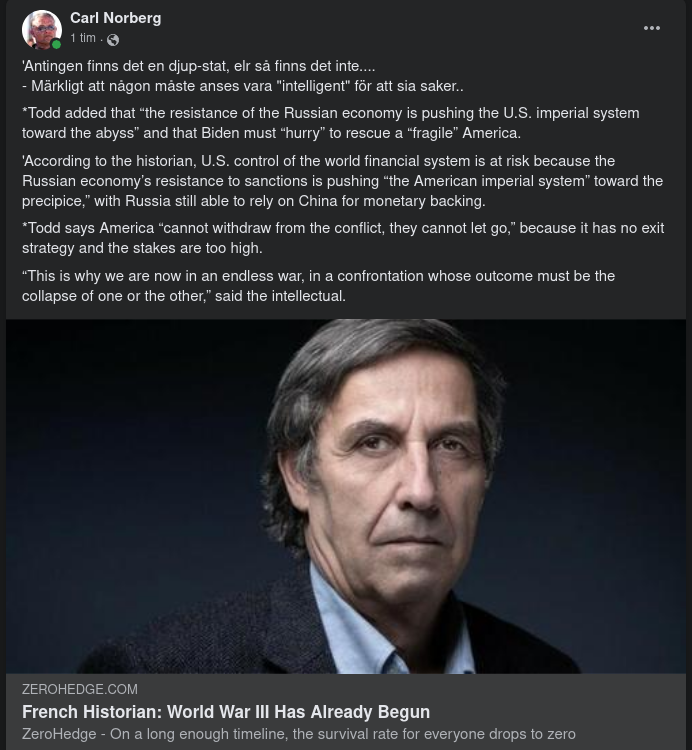The width and height of the screenshot is (692, 750).
Task: Click the 'According to the historian' paragraph
Action: [342, 181]
